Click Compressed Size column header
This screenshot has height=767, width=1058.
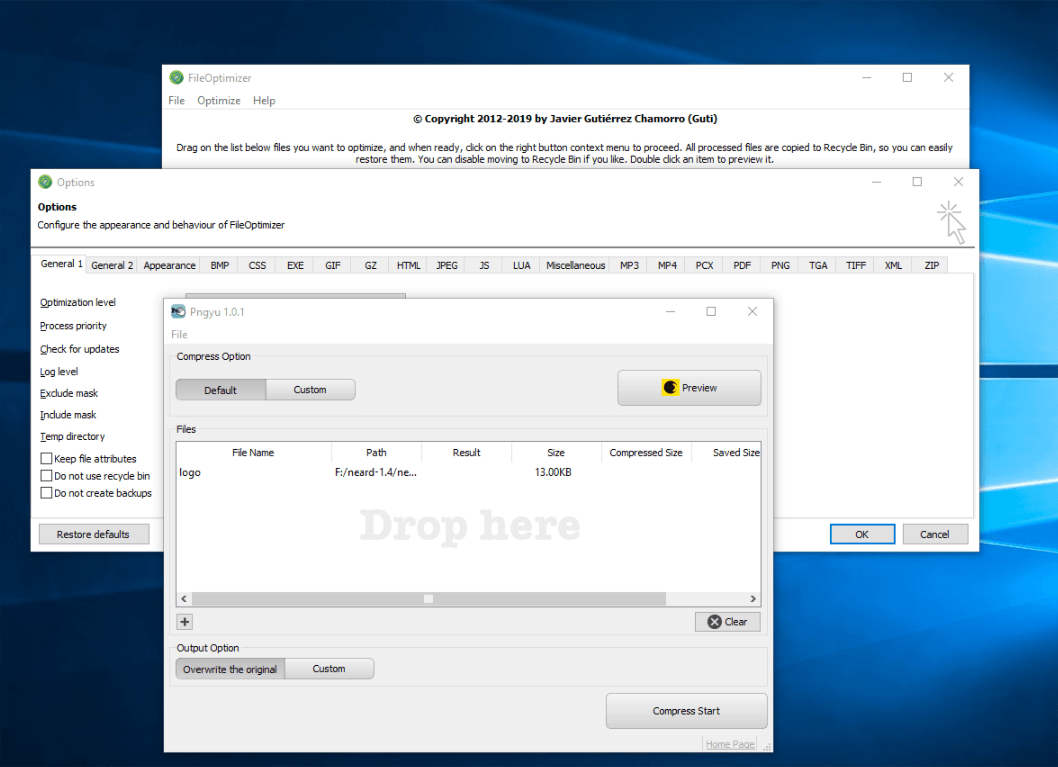(646, 453)
